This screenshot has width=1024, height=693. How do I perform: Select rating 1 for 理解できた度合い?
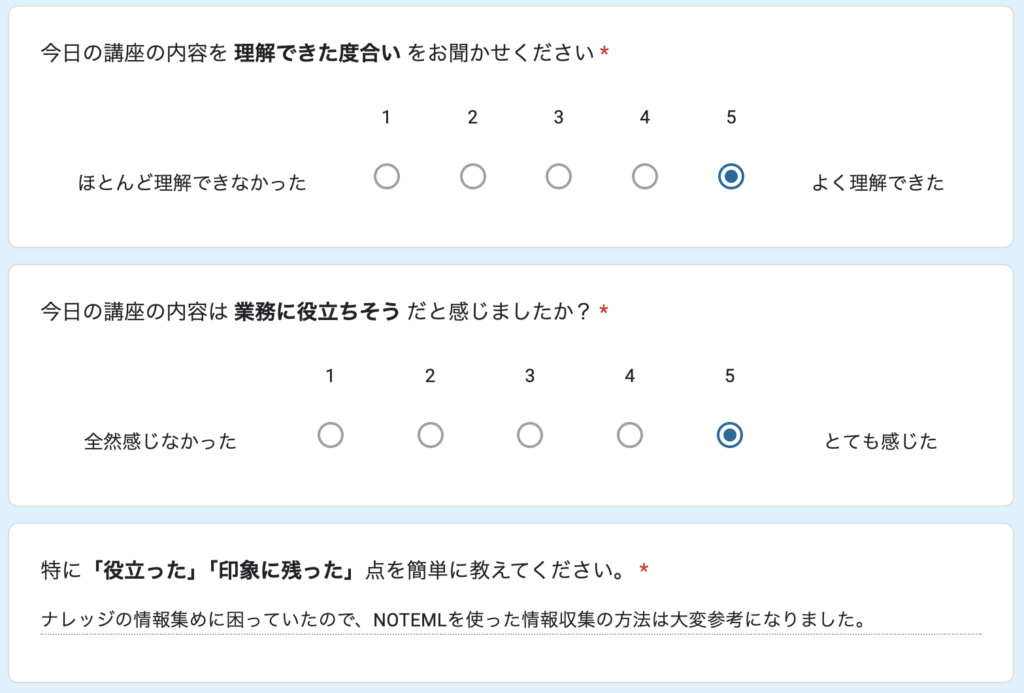click(386, 177)
